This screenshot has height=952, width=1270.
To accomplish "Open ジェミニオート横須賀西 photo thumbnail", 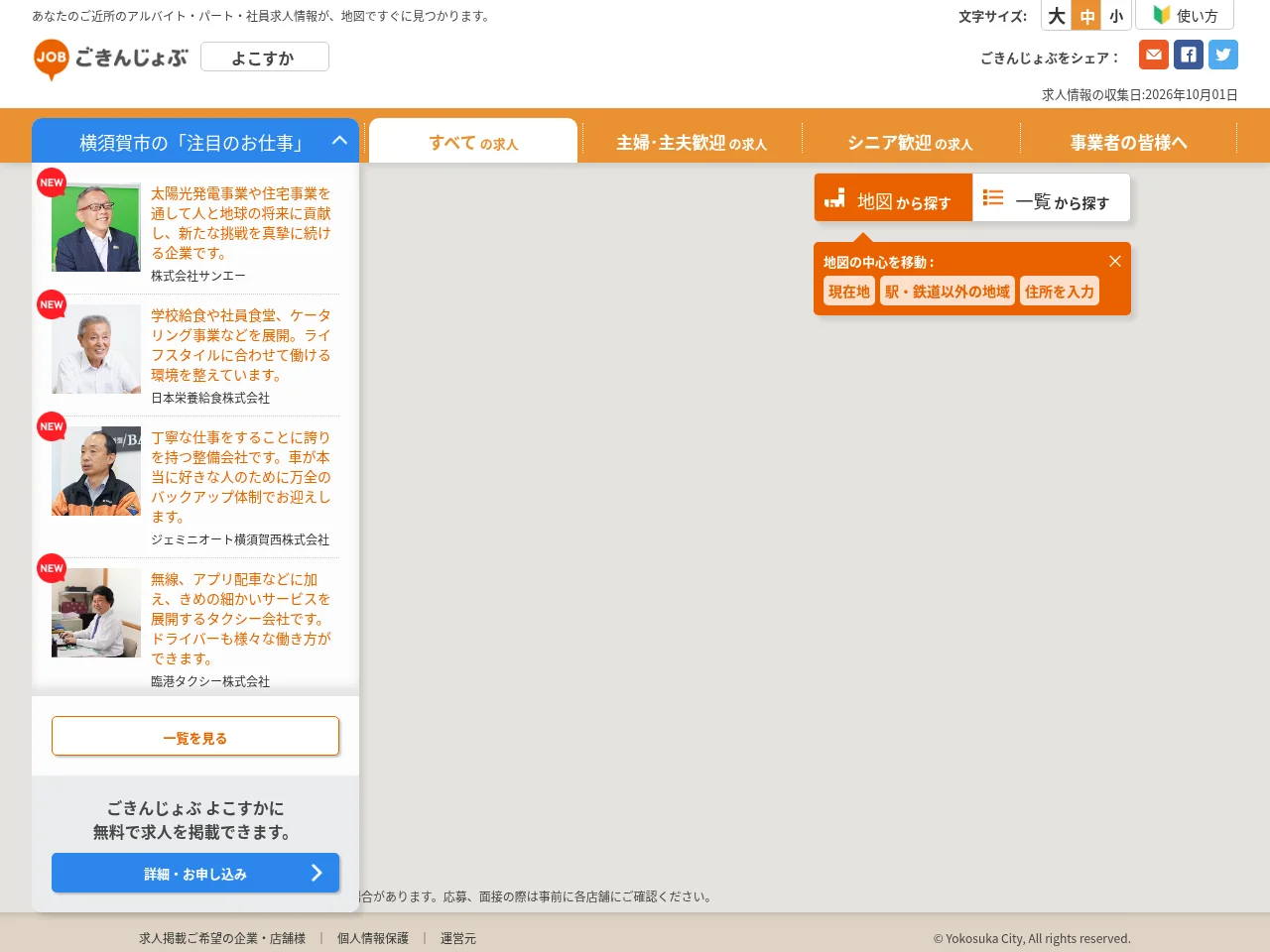I will 96,471.
